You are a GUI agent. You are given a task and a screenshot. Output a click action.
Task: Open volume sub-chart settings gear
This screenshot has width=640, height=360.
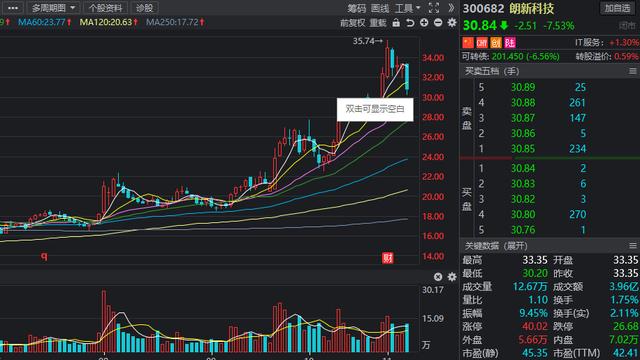[x=452, y=277]
